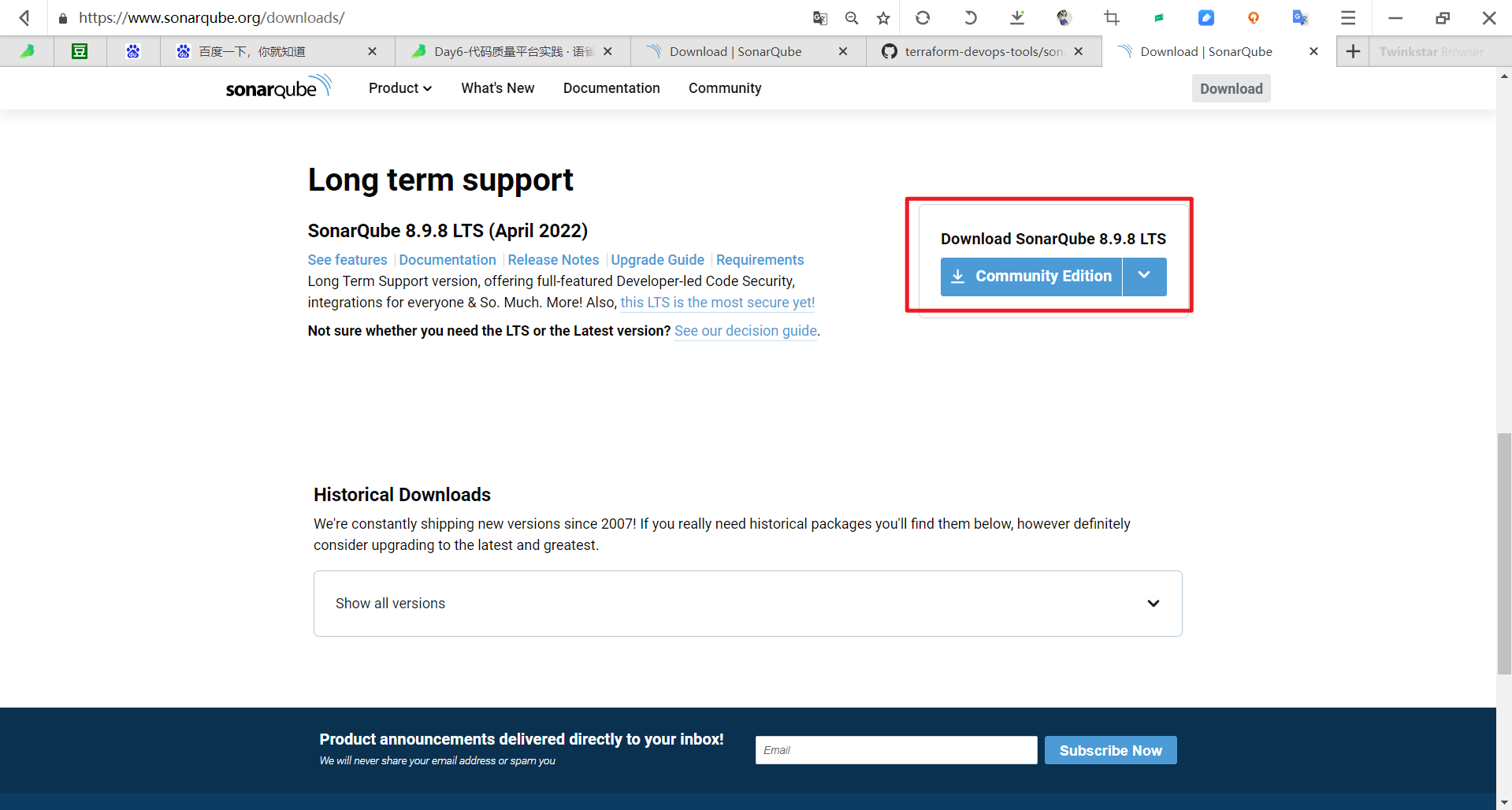Select the green leaf pinned tab

(x=28, y=51)
